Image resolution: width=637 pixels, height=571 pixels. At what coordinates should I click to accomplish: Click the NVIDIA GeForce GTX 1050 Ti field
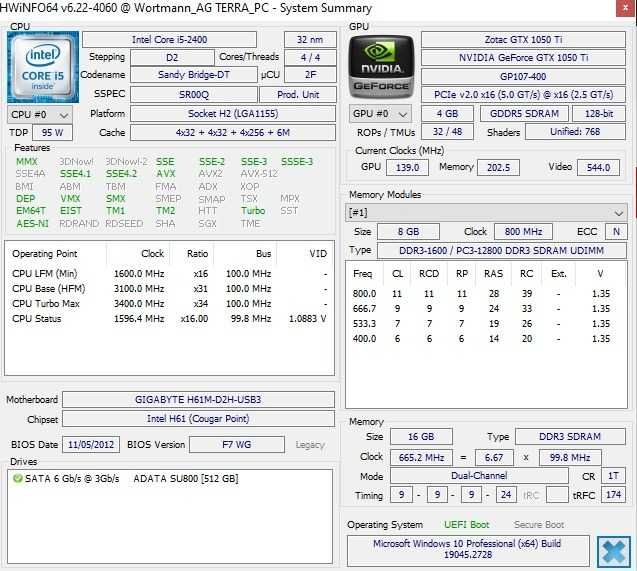click(523, 58)
